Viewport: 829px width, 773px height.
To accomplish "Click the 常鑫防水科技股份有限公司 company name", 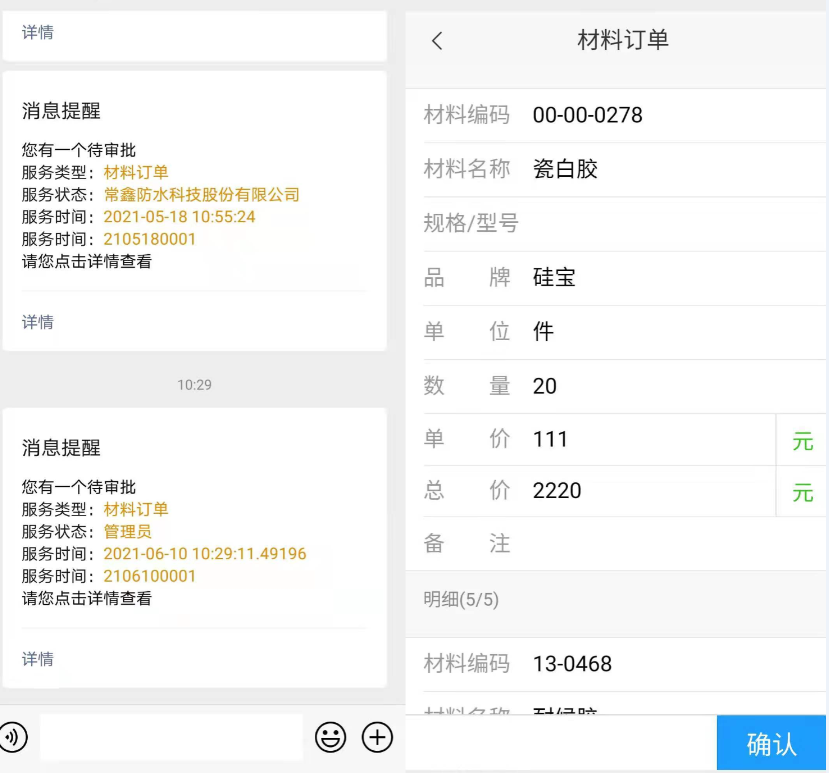I will pos(201,195).
